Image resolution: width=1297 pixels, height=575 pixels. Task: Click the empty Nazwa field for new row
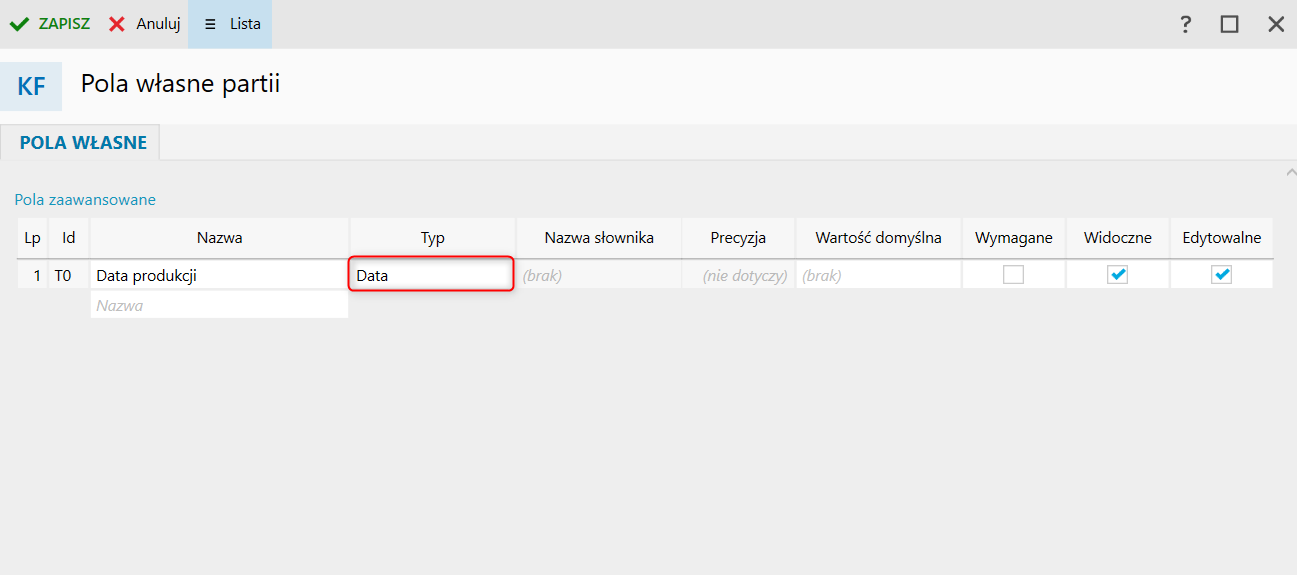coord(219,305)
